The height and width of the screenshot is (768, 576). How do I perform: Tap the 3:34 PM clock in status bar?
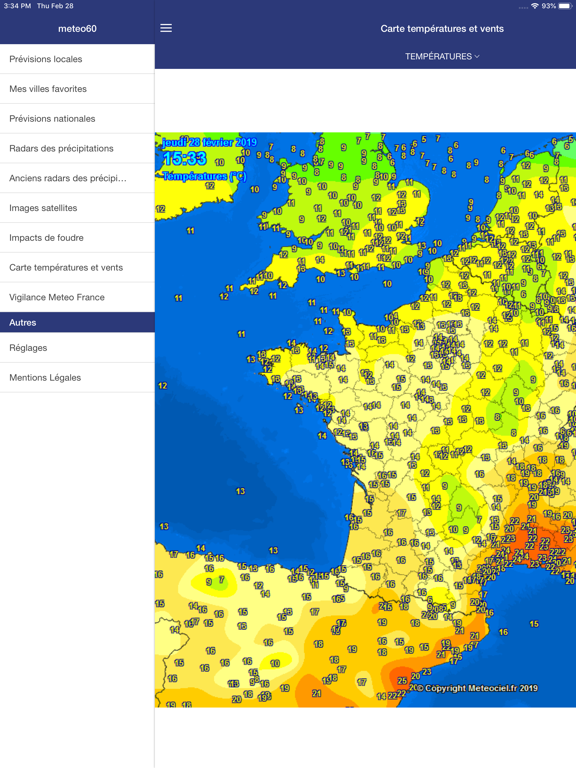(x=17, y=6)
